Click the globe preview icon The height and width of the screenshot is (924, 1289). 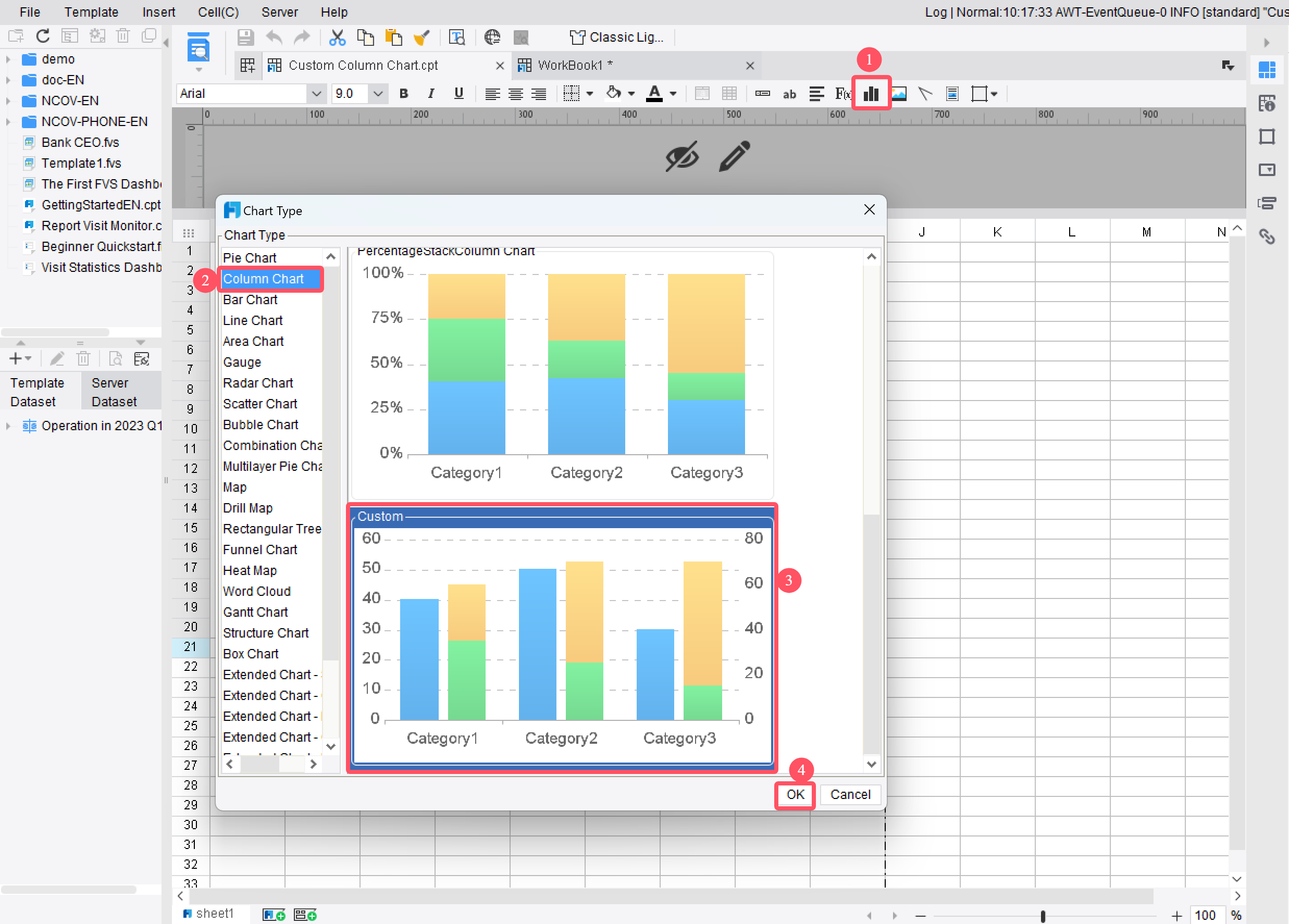pyautogui.click(x=492, y=38)
